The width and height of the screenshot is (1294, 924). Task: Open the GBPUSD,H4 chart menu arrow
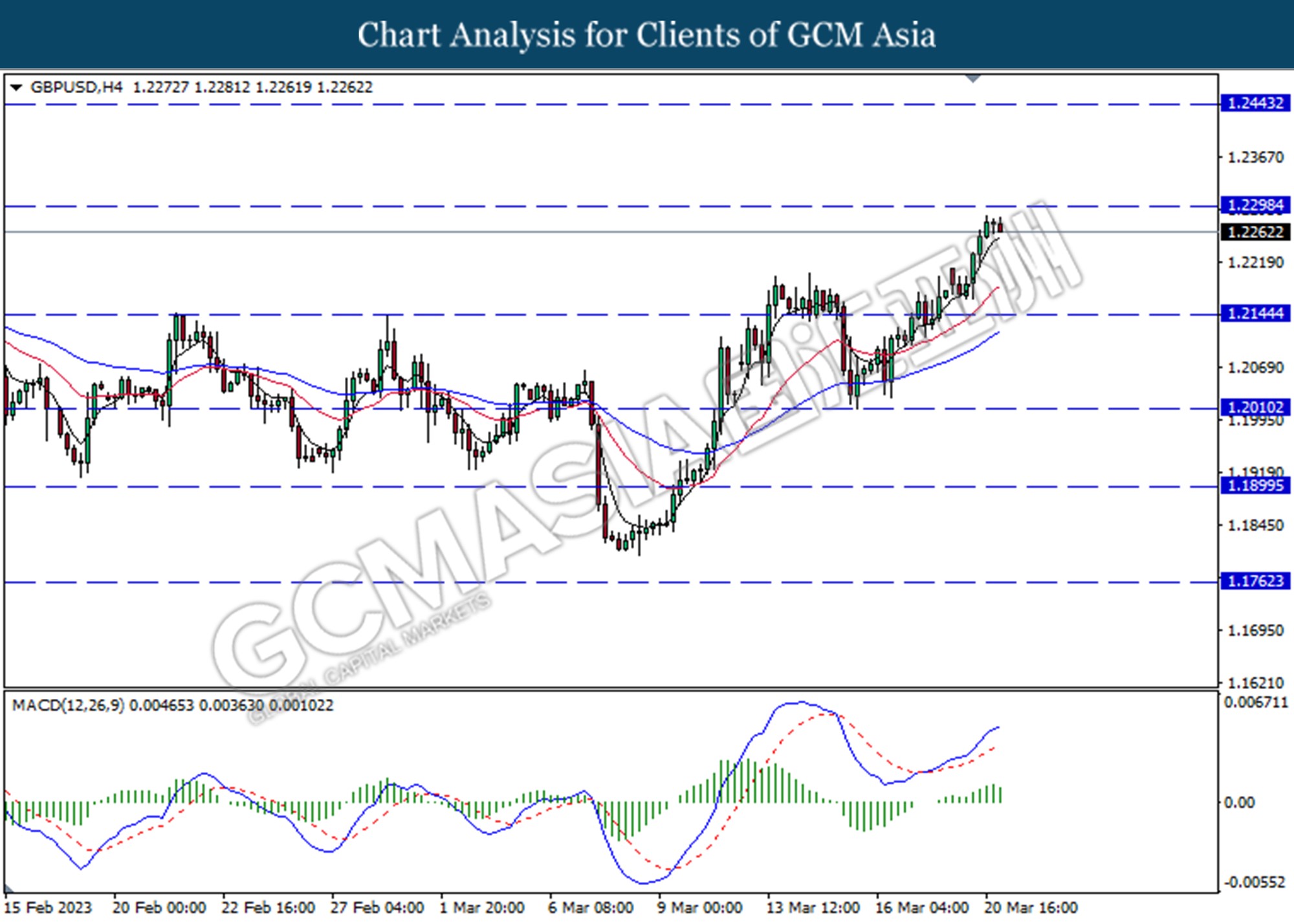(x=16, y=87)
